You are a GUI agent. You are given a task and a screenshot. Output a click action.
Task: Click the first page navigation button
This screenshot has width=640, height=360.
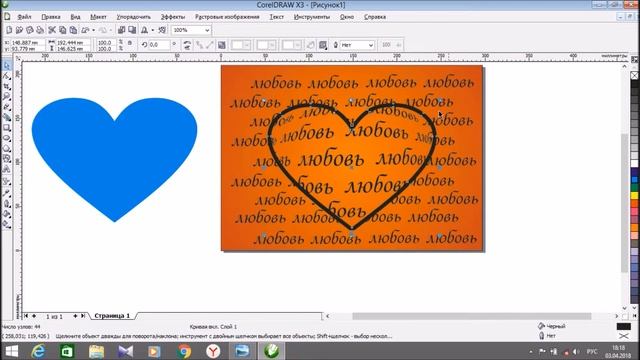(26, 316)
